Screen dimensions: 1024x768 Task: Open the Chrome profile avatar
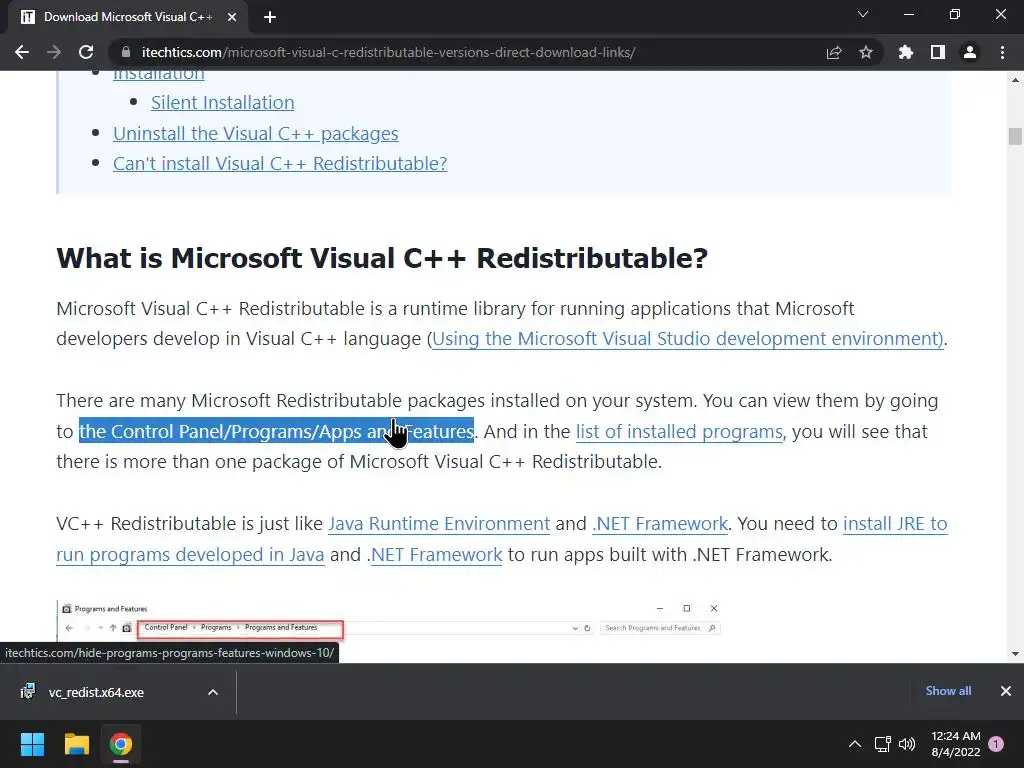pyautogui.click(x=970, y=52)
